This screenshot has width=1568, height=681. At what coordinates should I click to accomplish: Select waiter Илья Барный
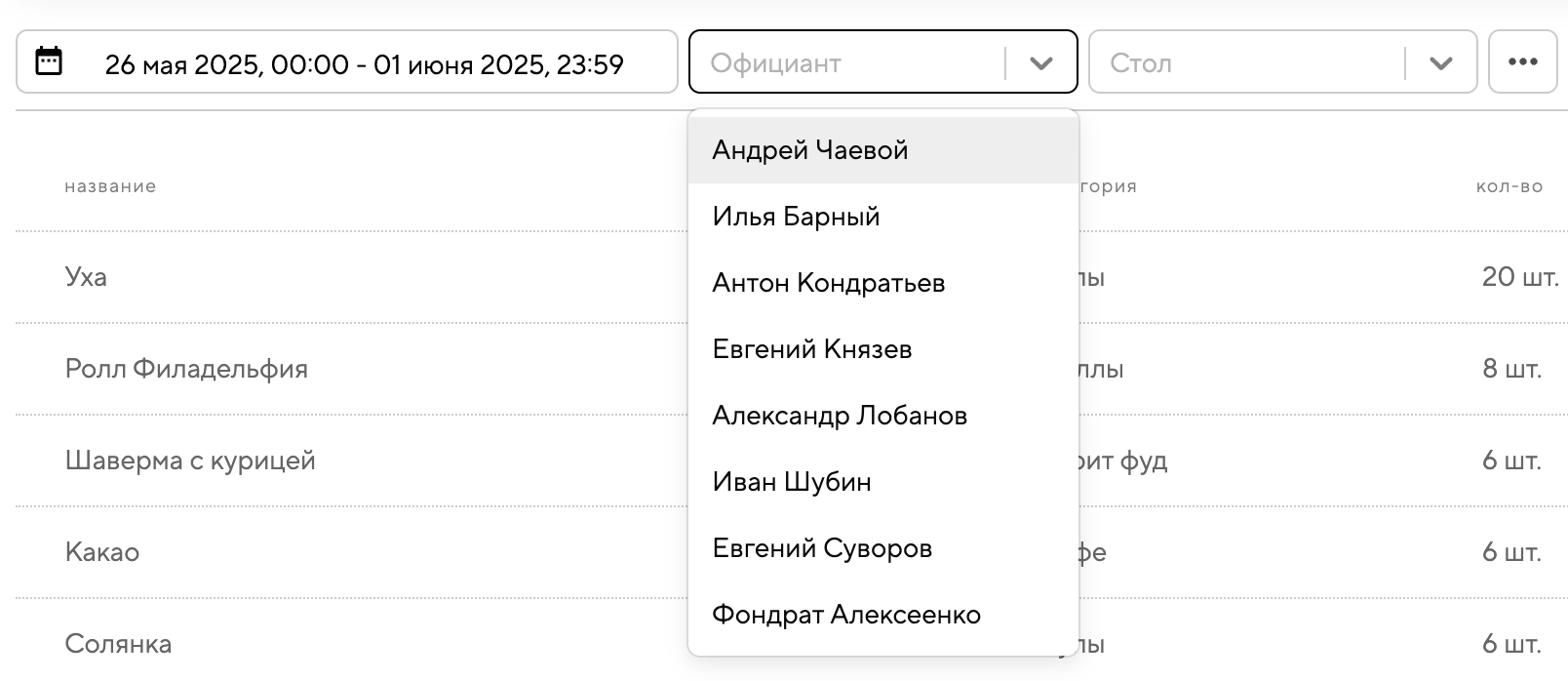point(796,217)
